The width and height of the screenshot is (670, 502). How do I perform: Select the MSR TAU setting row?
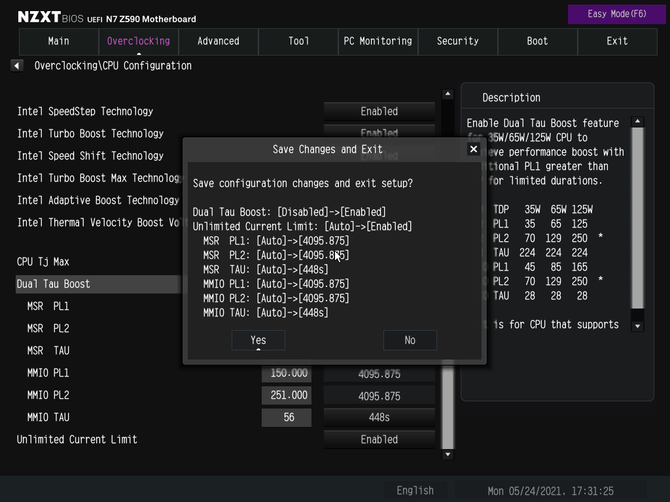pos(48,351)
